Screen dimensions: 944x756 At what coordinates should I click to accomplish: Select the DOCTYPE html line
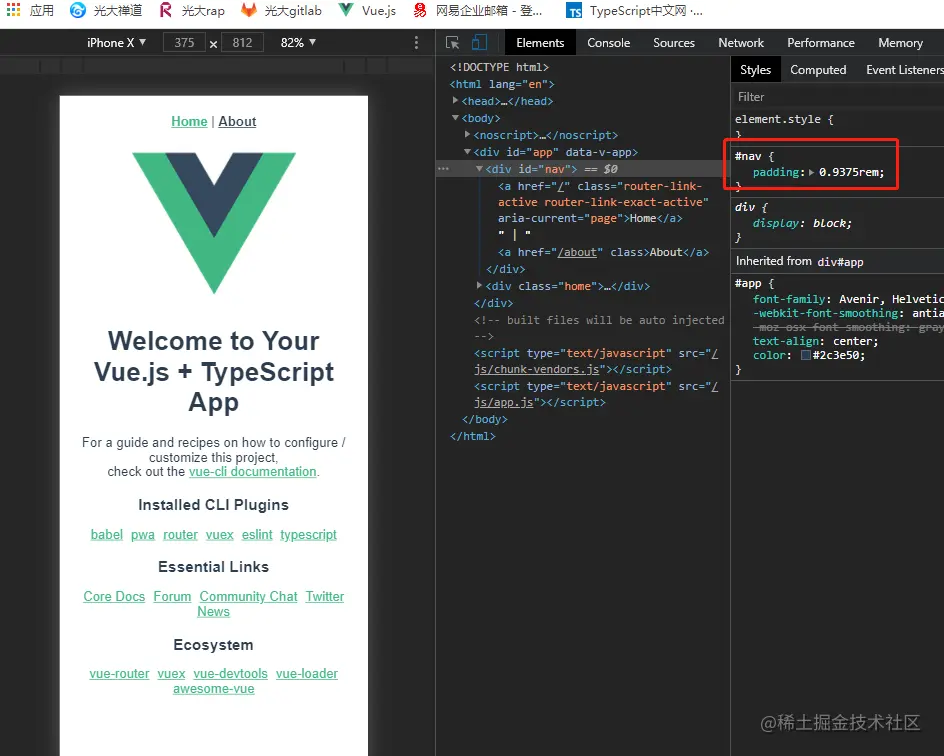[499, 67]
